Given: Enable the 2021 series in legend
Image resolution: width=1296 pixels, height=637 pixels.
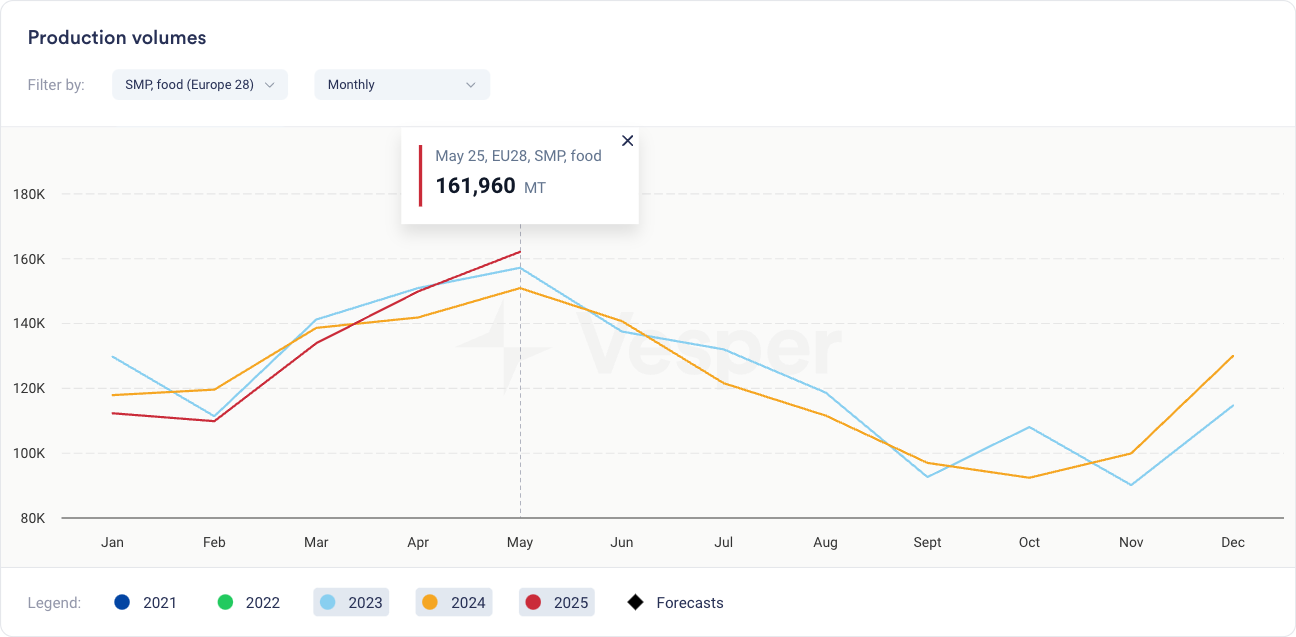Looking at the screenshot, I should (146, 602).
